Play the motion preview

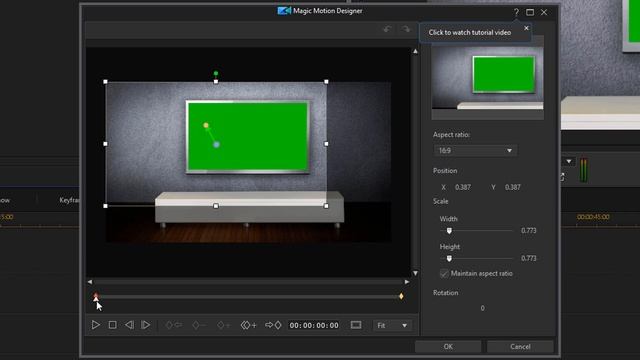point(96,325)
